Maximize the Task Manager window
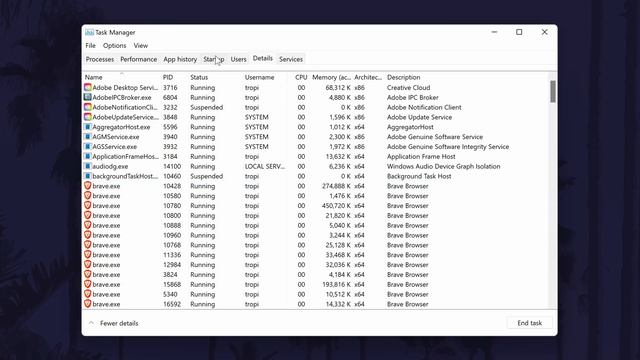The height and width of the screenshot is (360, 640). (519, 32)
